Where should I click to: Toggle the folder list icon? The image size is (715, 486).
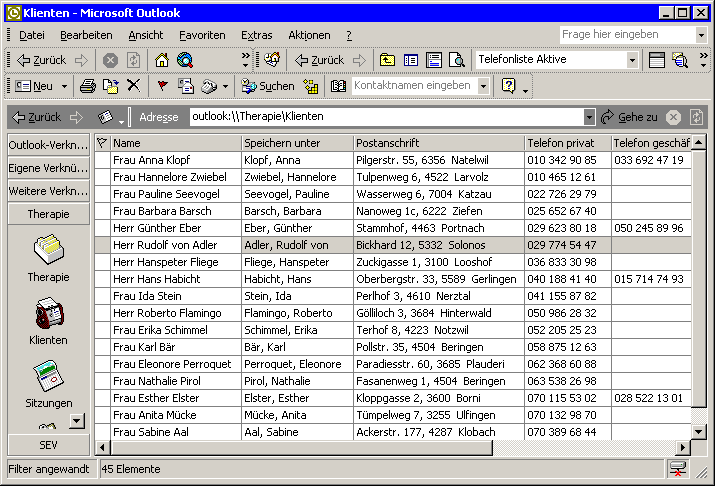pos(410,60)
